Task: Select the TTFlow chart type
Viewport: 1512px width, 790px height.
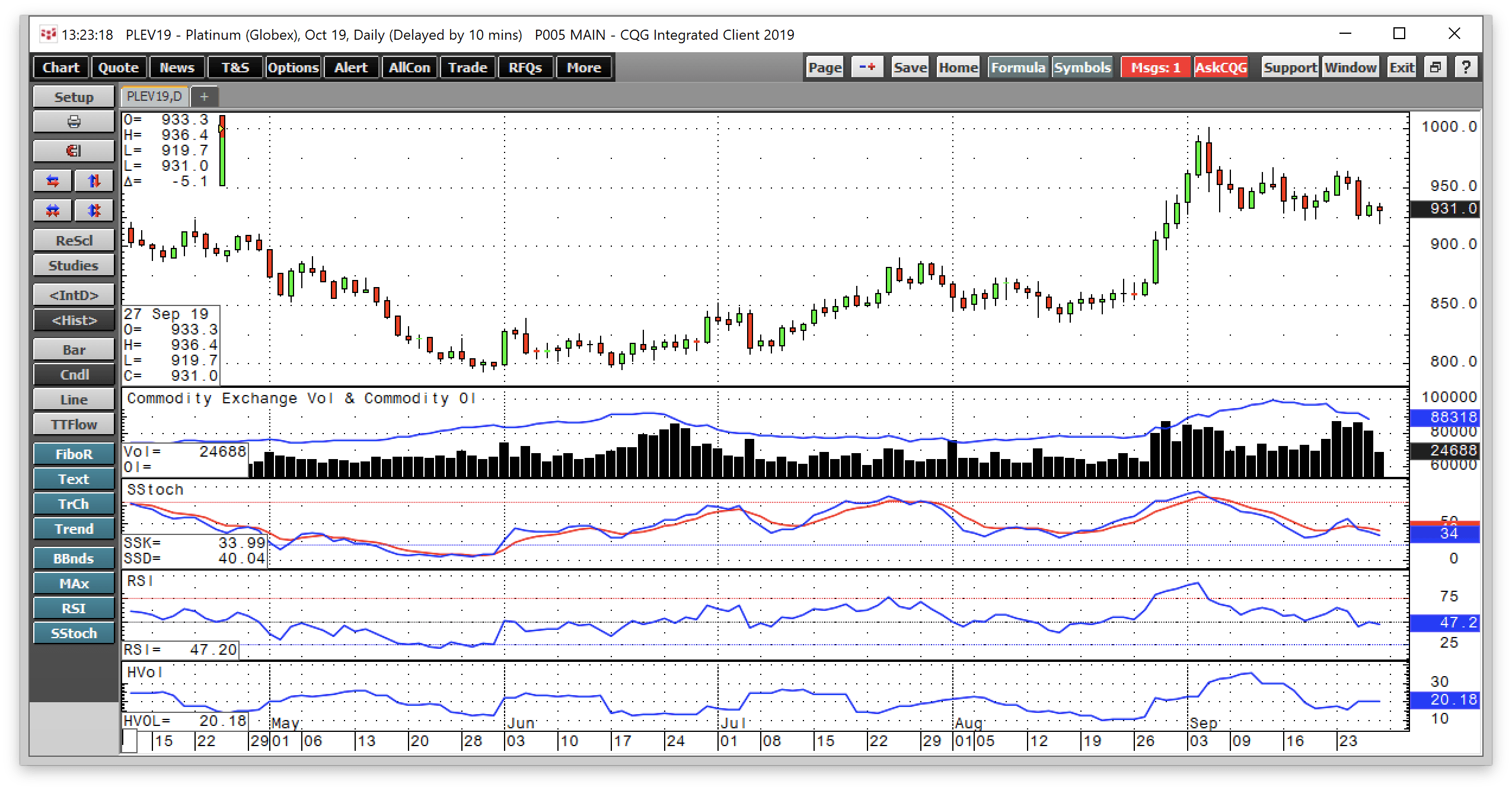Action: tap(74, 425)
